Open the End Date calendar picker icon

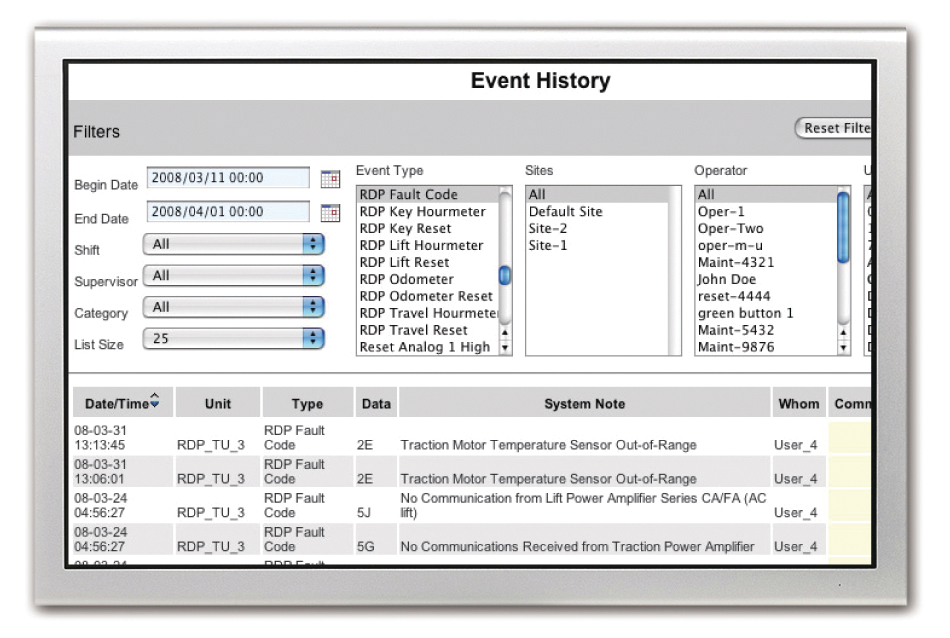[x=330, y=213]
